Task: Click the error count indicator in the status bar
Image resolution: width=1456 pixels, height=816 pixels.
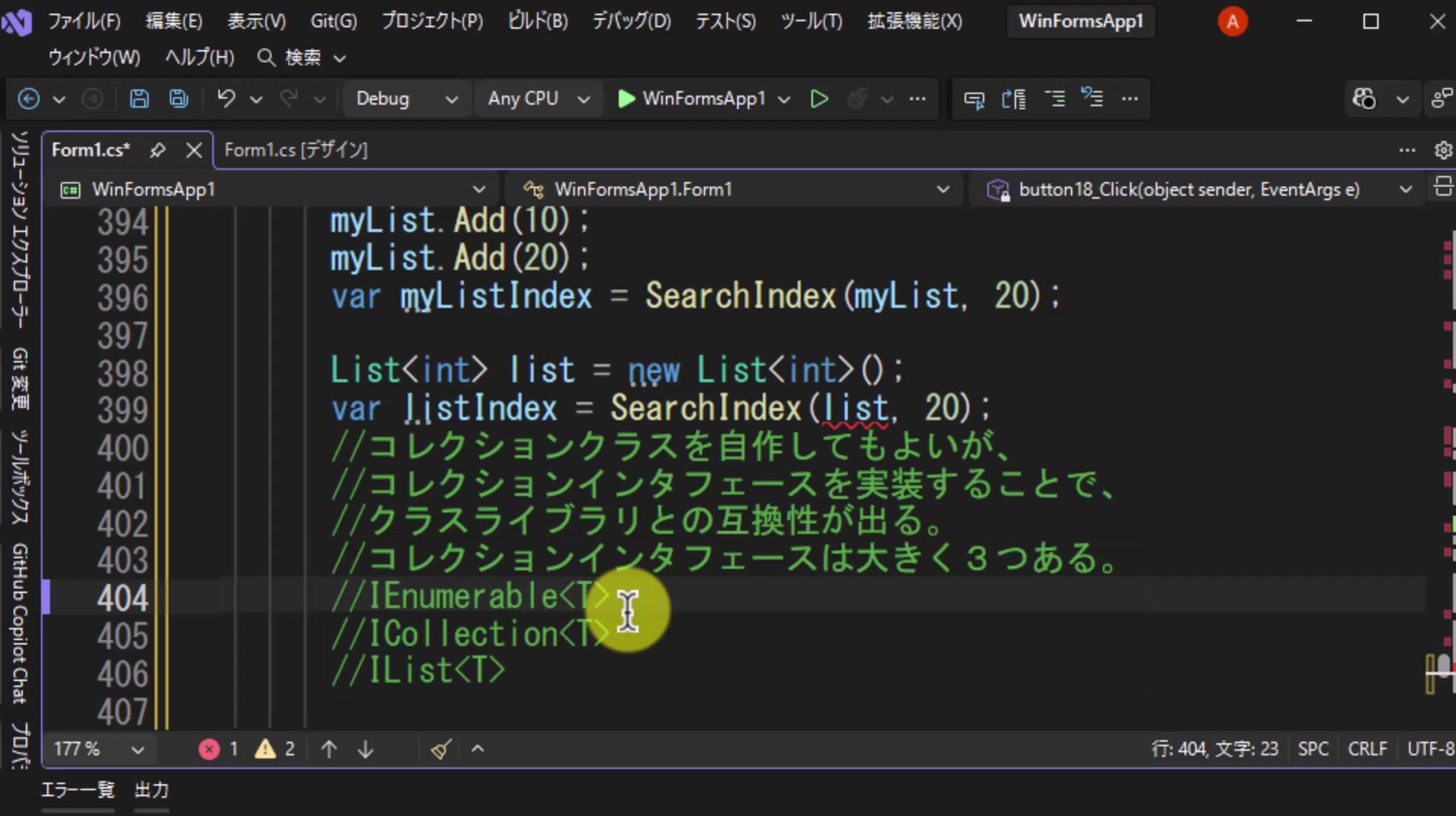Action: [x=219, y=749]
